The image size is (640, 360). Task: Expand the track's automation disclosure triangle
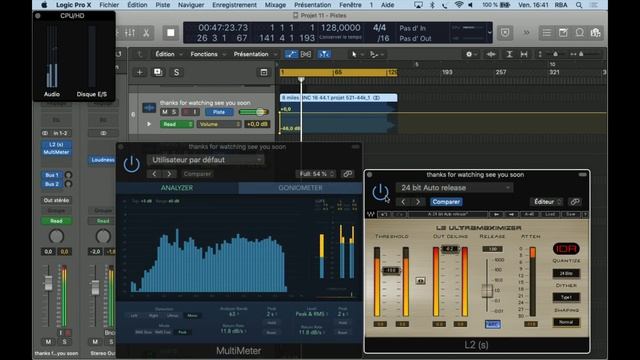pos(149,124)
